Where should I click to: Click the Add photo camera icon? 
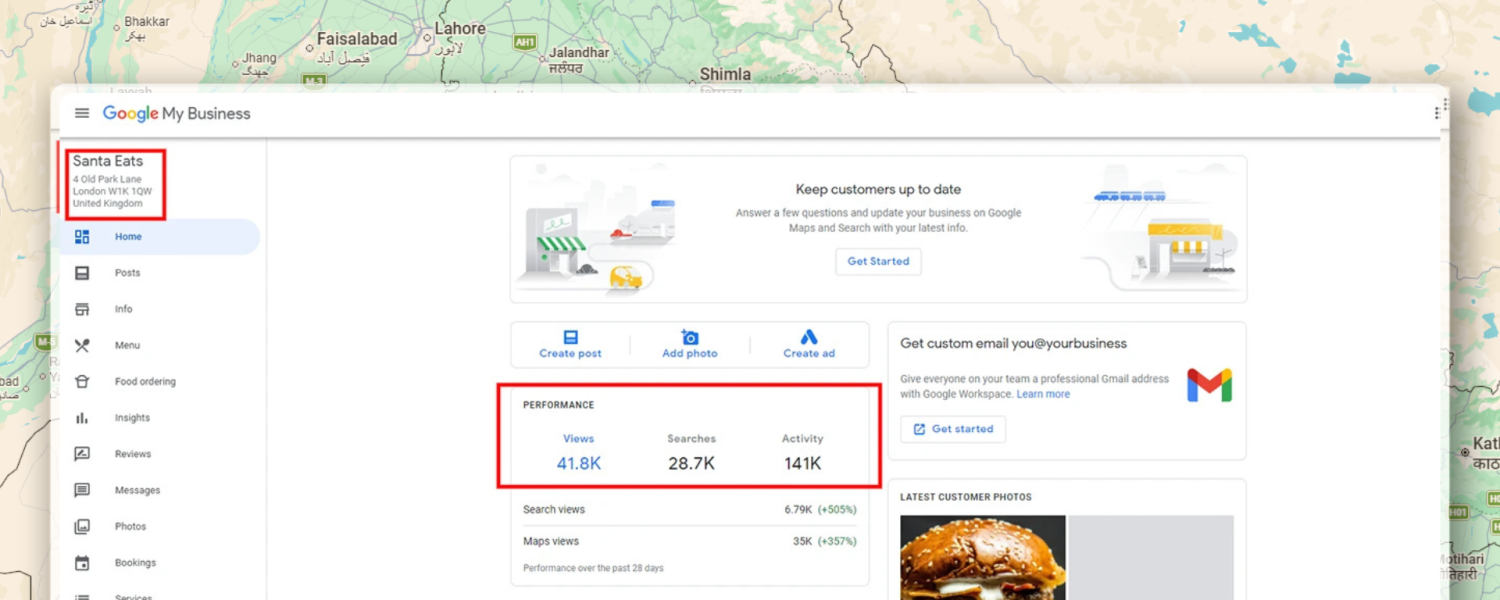point(689,339)
